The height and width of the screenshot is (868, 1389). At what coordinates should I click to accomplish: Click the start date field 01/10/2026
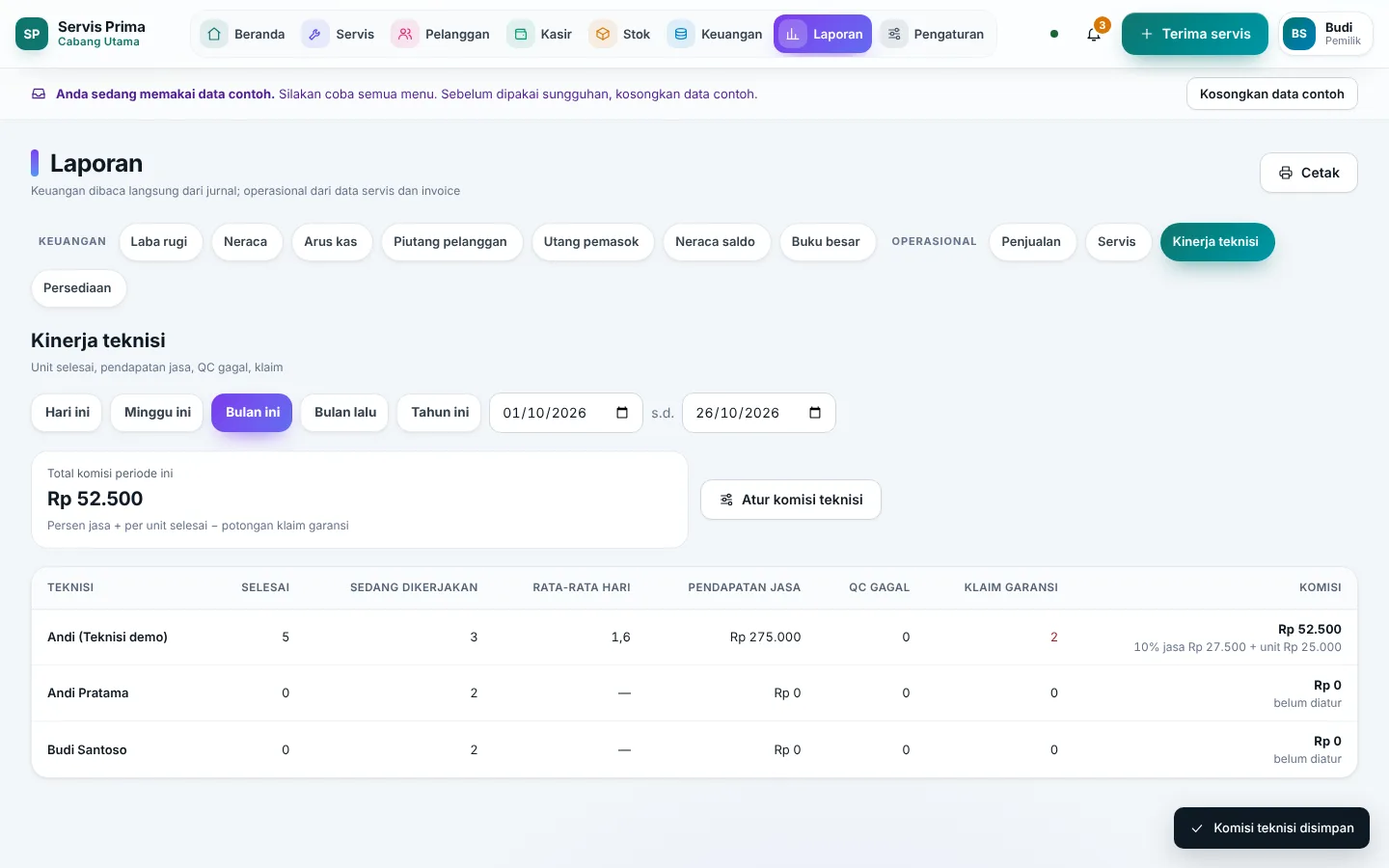[566, 413]
